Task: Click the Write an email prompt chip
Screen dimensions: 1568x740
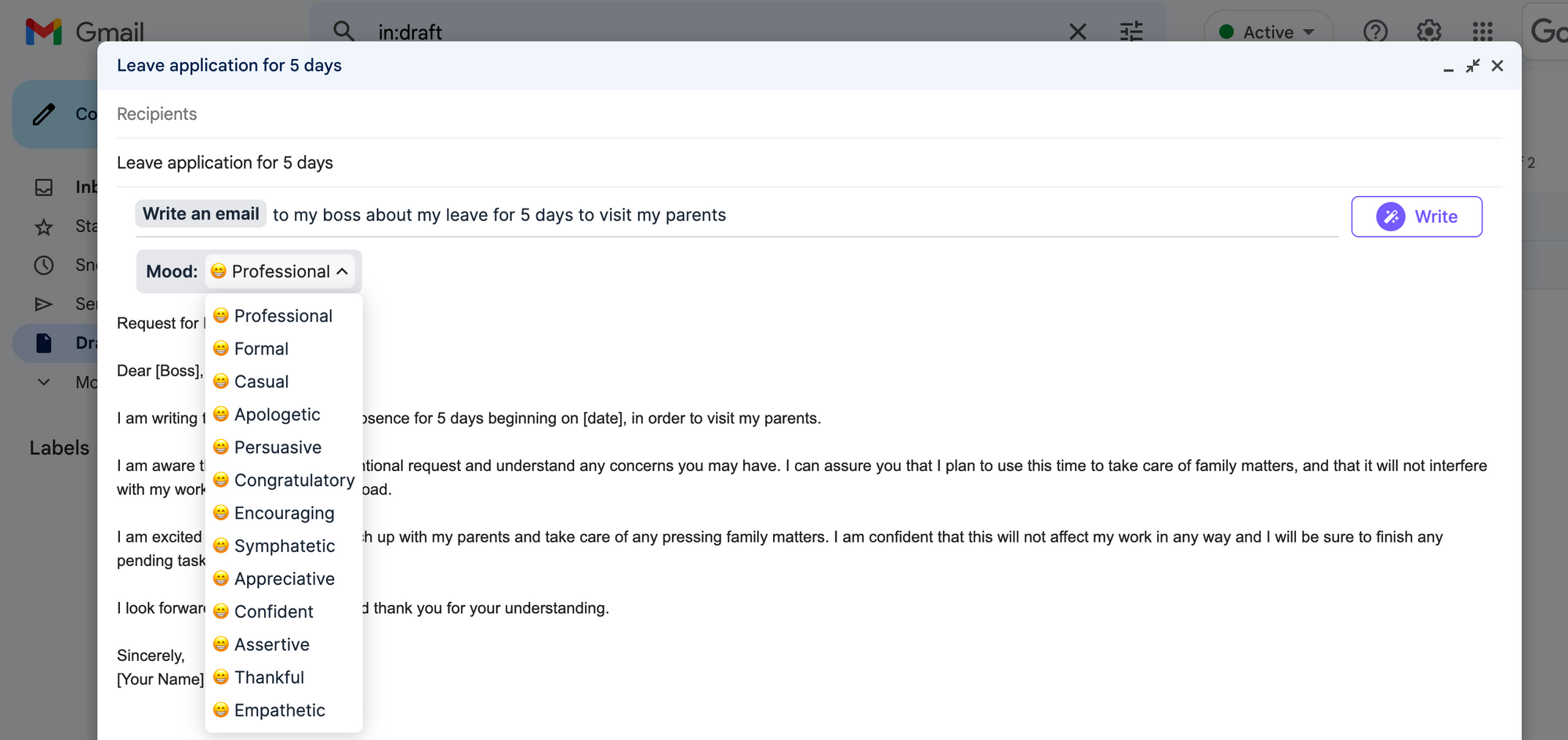Action: tap(201, 213)
